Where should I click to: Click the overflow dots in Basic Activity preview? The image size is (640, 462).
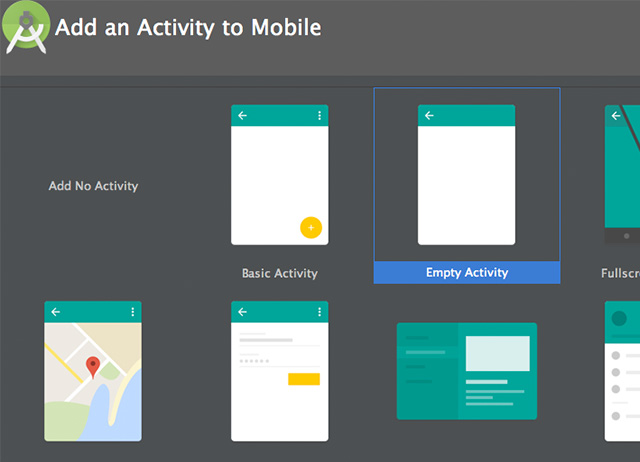point(320,116)
